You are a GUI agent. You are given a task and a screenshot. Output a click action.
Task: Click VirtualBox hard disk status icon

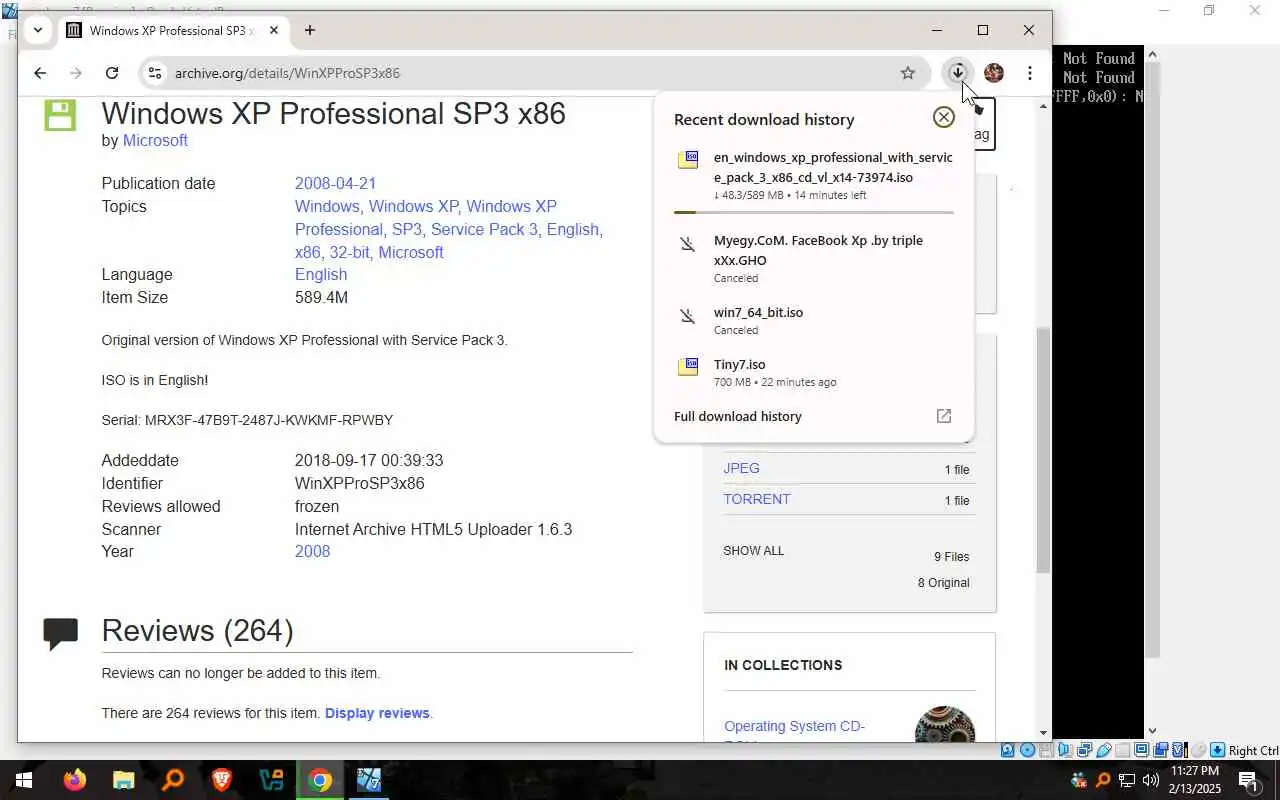coord(1007,750)
